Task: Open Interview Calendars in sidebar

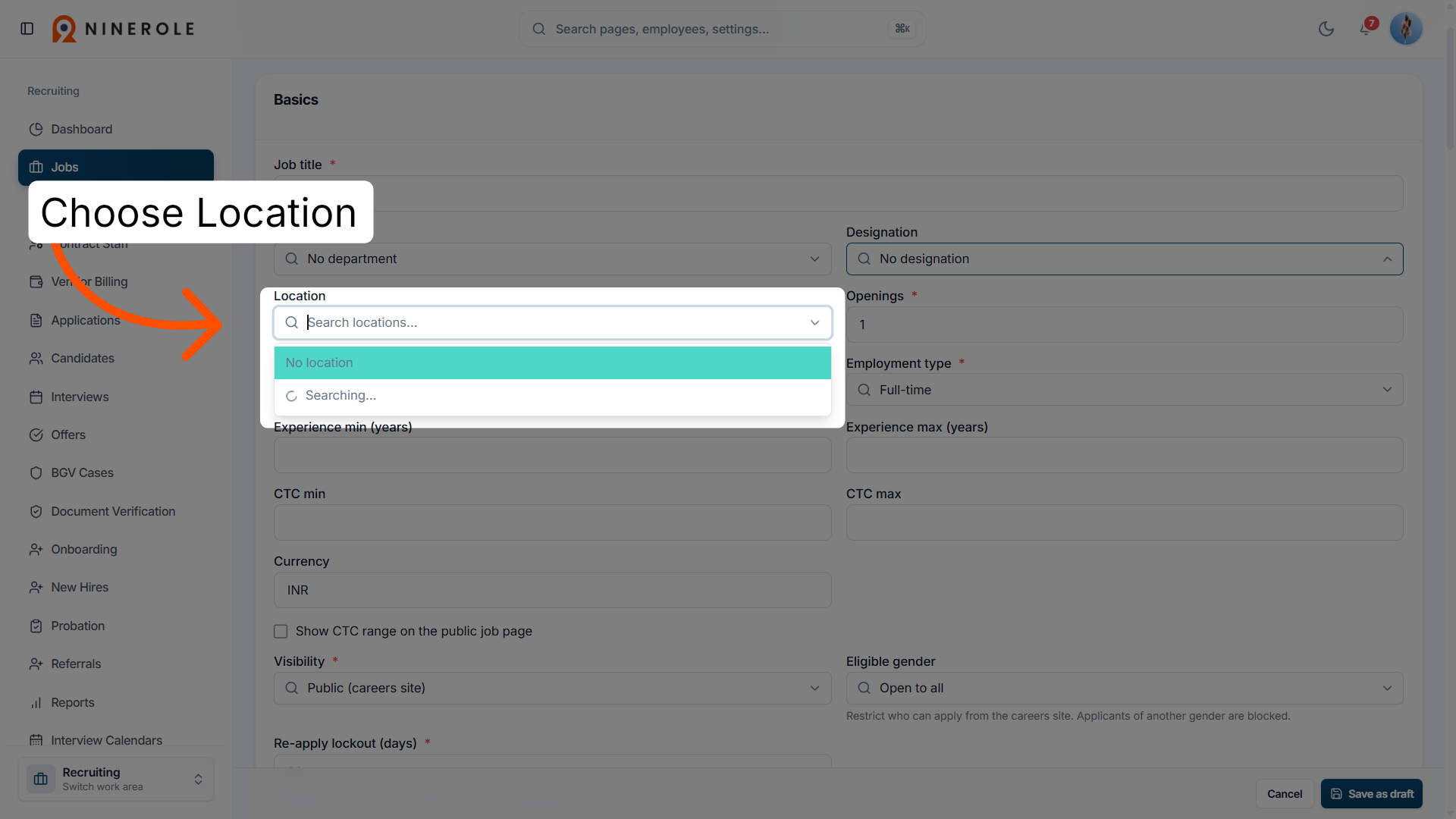Action: [x=116, y=740]
